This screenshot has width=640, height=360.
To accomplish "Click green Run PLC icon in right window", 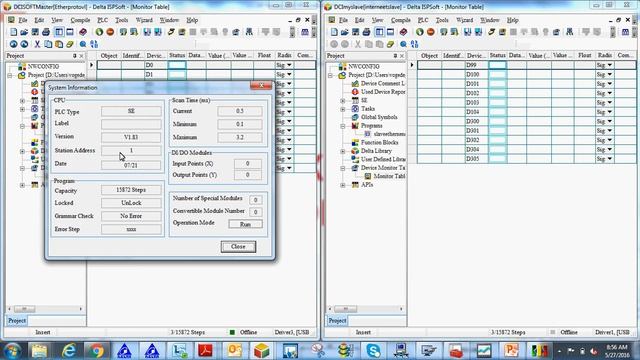I will 420,32.
